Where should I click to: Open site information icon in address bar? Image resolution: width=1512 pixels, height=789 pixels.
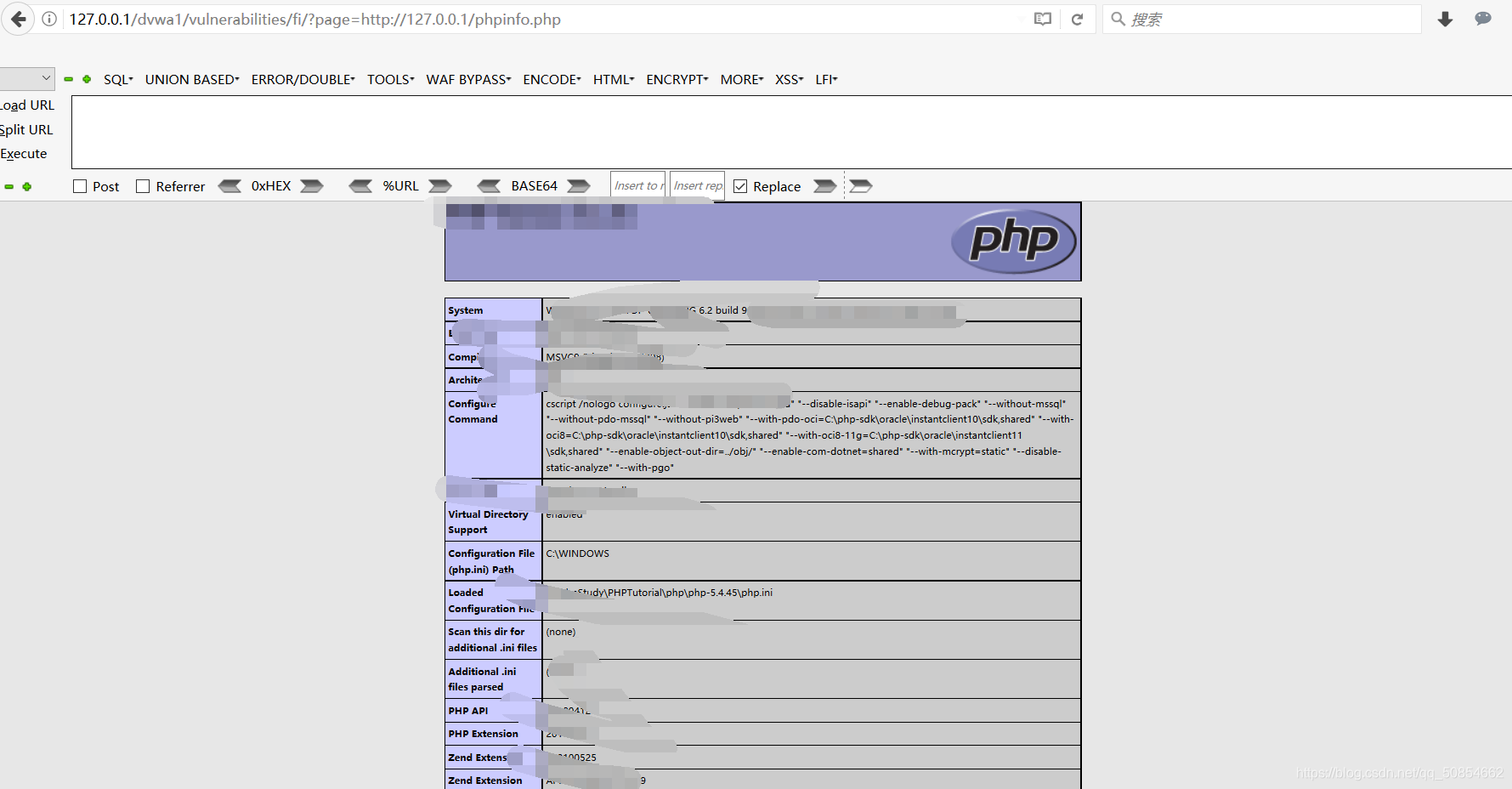click(49, 19)
